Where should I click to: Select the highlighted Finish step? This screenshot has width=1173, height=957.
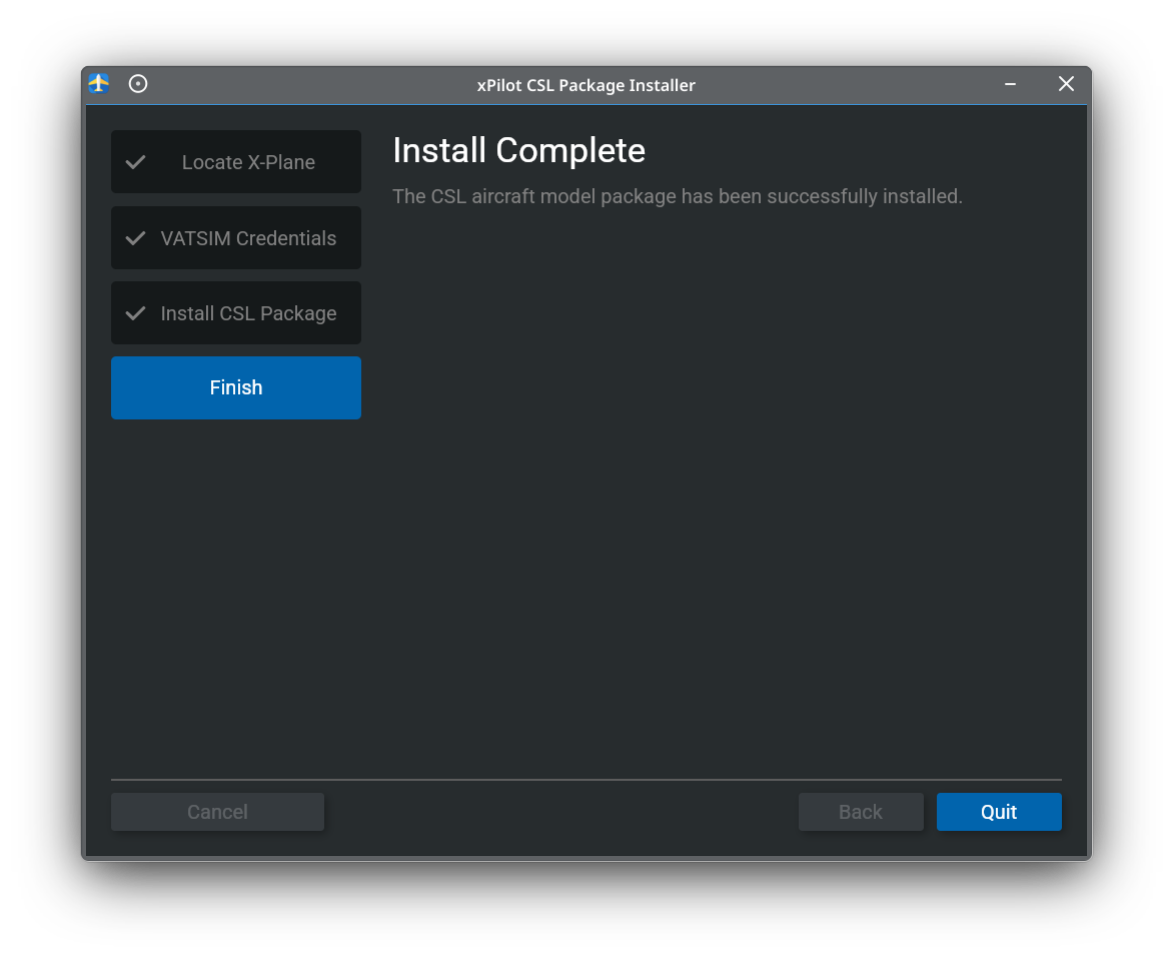(236, 388)
